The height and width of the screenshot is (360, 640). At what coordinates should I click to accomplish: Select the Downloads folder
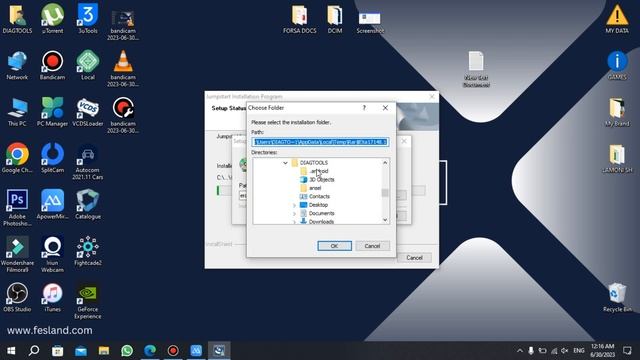pos(321,222)
